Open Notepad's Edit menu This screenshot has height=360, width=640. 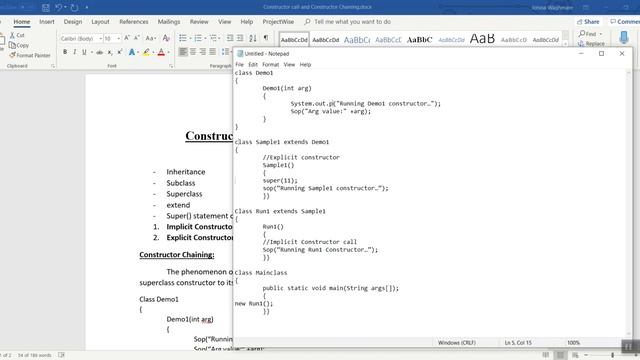pyautogui.click(x=253, y=64)
